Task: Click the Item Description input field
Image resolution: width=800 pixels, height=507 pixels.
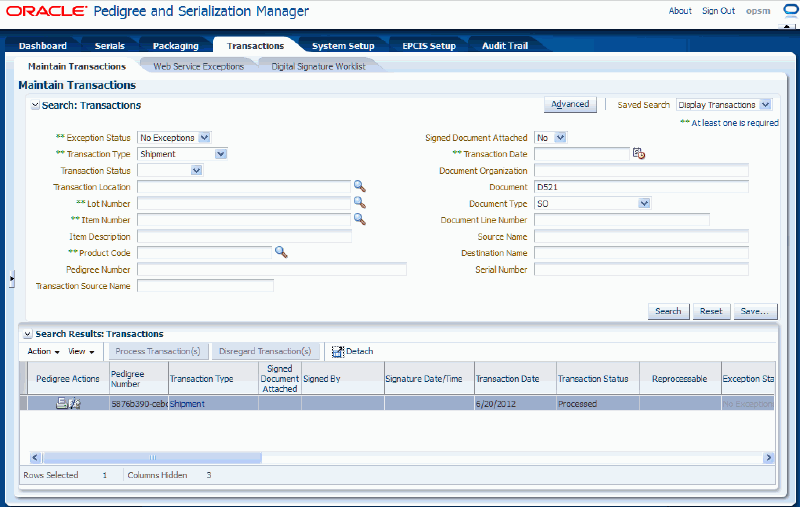Action: (x=244, y=236)
